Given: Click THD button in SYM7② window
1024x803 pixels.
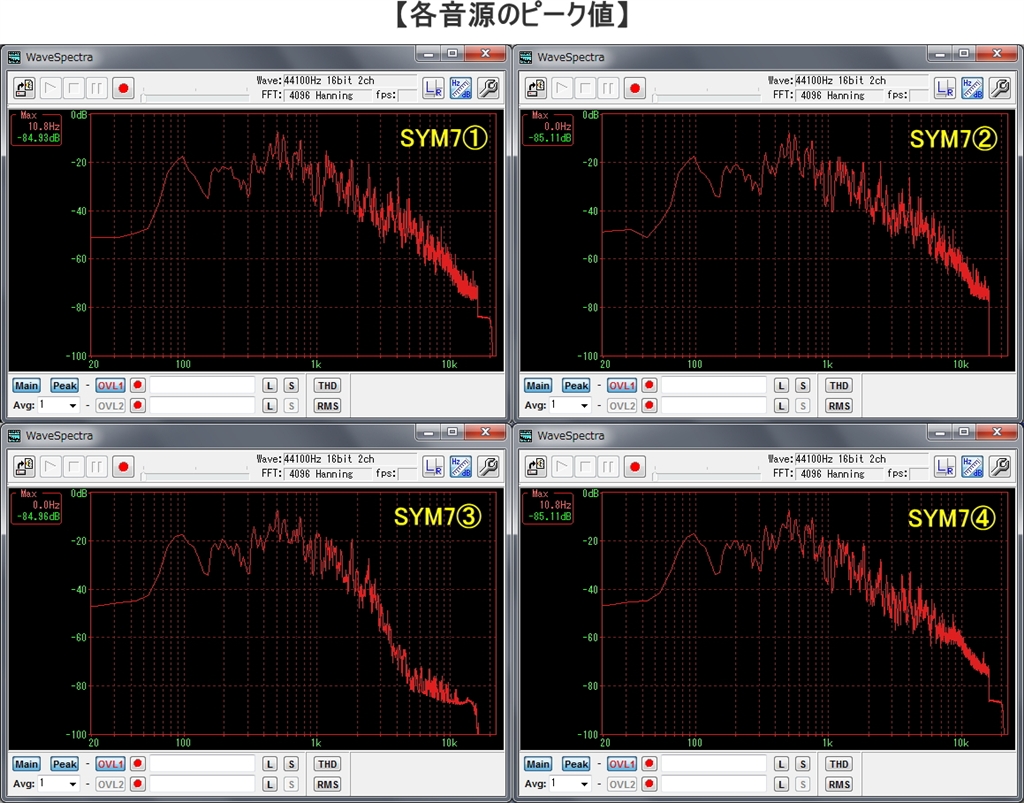Looking at the screenshot, I should point(839,386).
